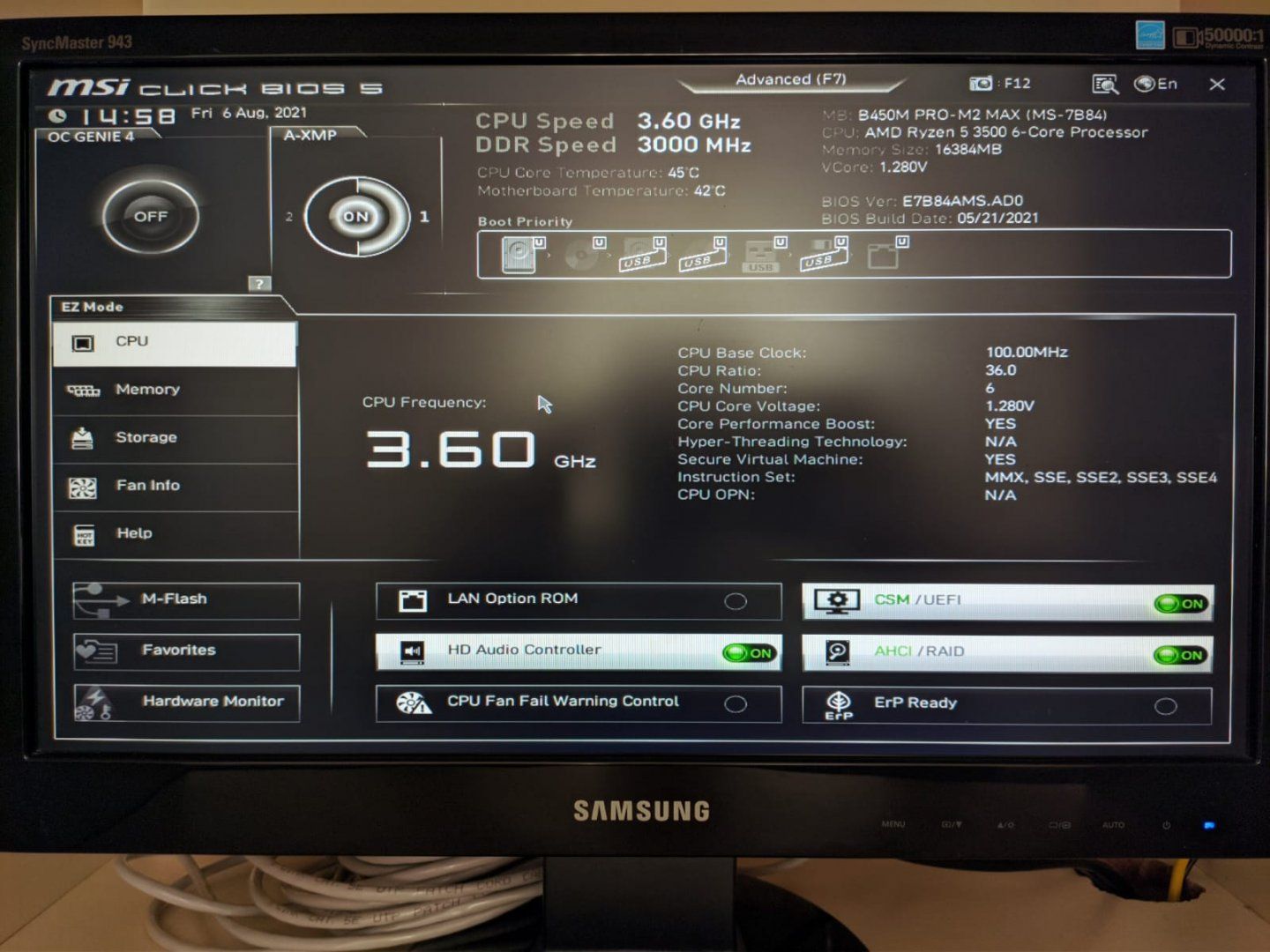The width and height of the screenshot is (1270, 952).
Task: Click the CPU Speed value '3.60 GHz'
Action: pyautogui.click(x=689, y=121)
